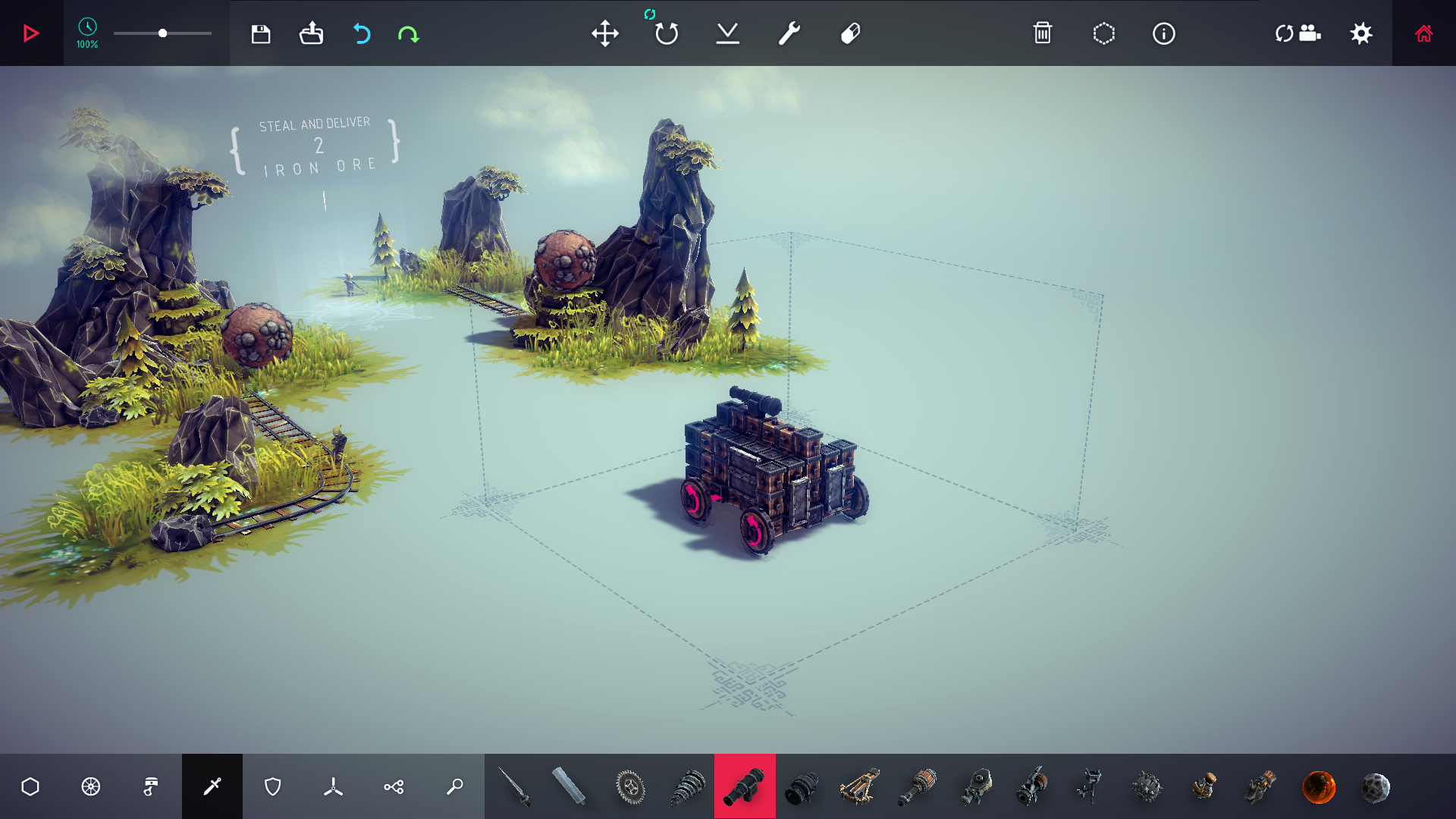Select the rotate tool
This screenshot has width=1456, height=819.
click(667, 33)
